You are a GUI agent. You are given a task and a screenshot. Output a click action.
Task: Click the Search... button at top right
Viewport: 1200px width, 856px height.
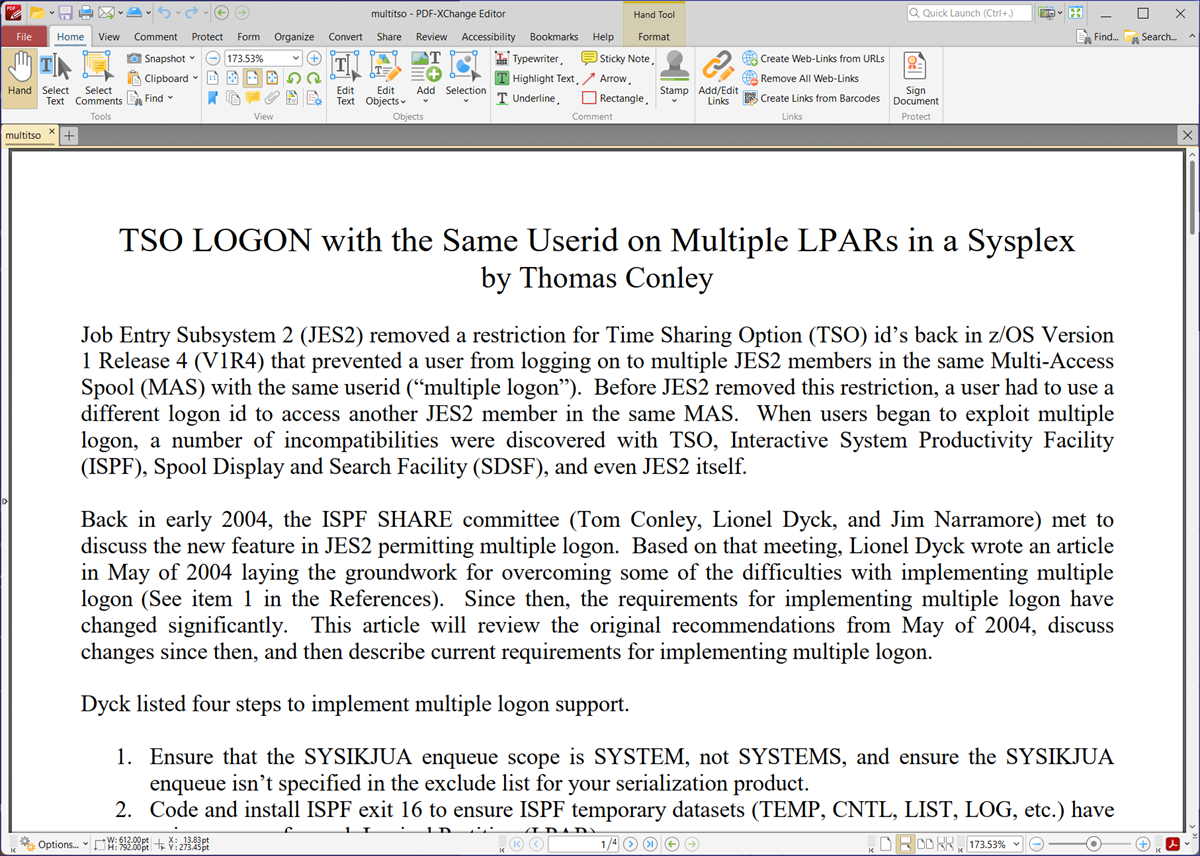1151,37
